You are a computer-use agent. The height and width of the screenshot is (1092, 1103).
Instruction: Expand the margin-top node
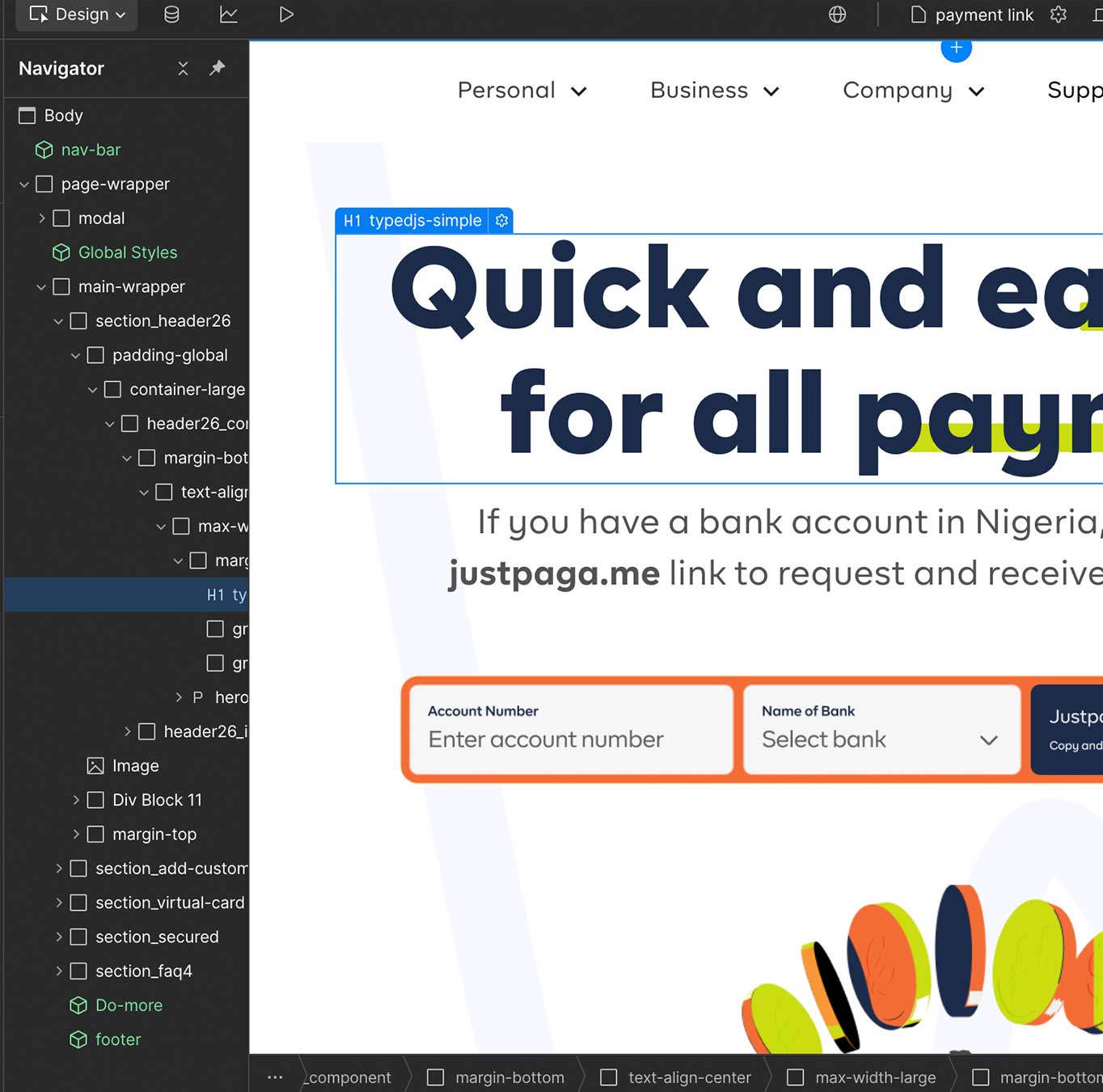click(76, 834)
